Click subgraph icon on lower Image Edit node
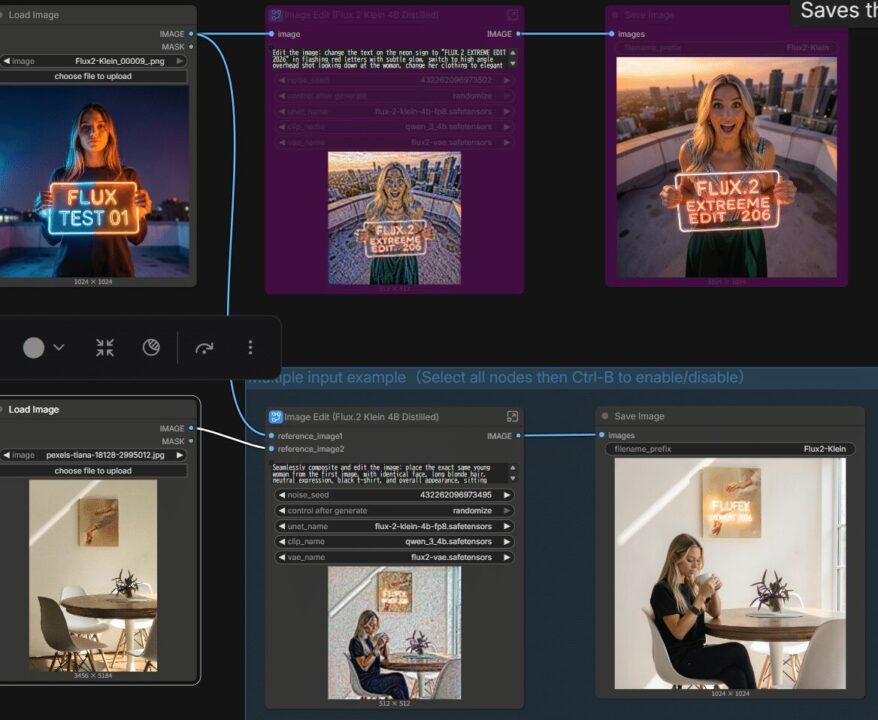878x720 pixels. point(275,417)
